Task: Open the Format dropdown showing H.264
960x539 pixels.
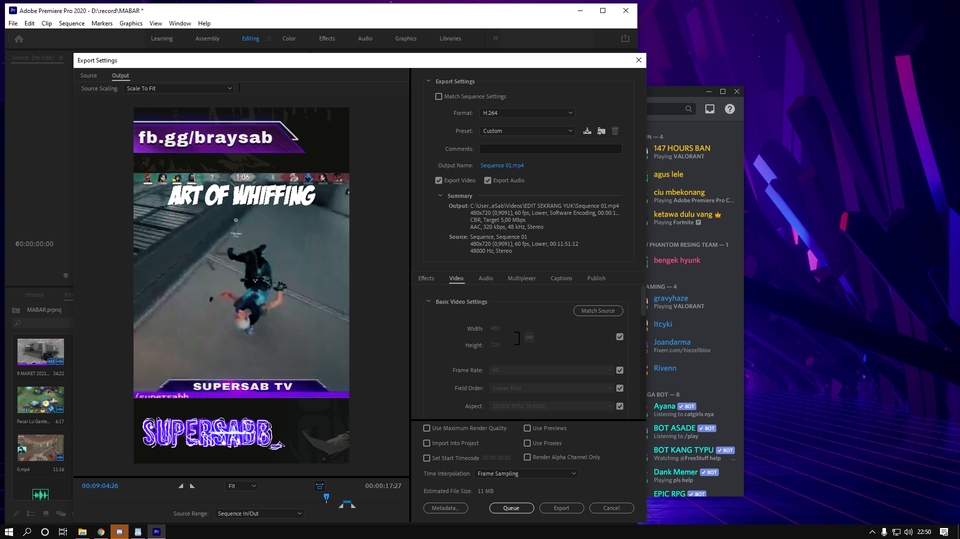Action: point(526,113)
